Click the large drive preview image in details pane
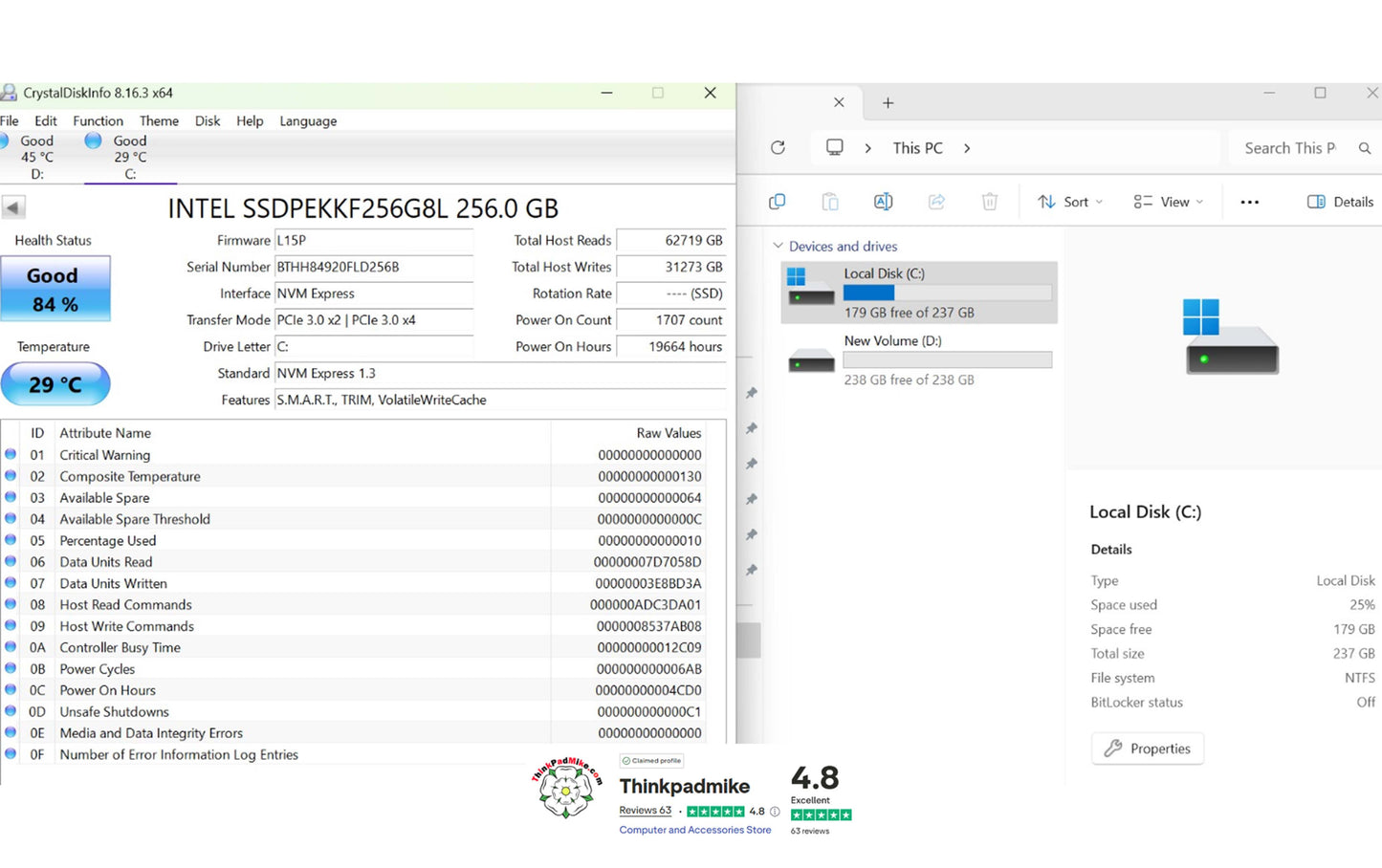Screen dimensions: 1382x868 pos(1231,336)
